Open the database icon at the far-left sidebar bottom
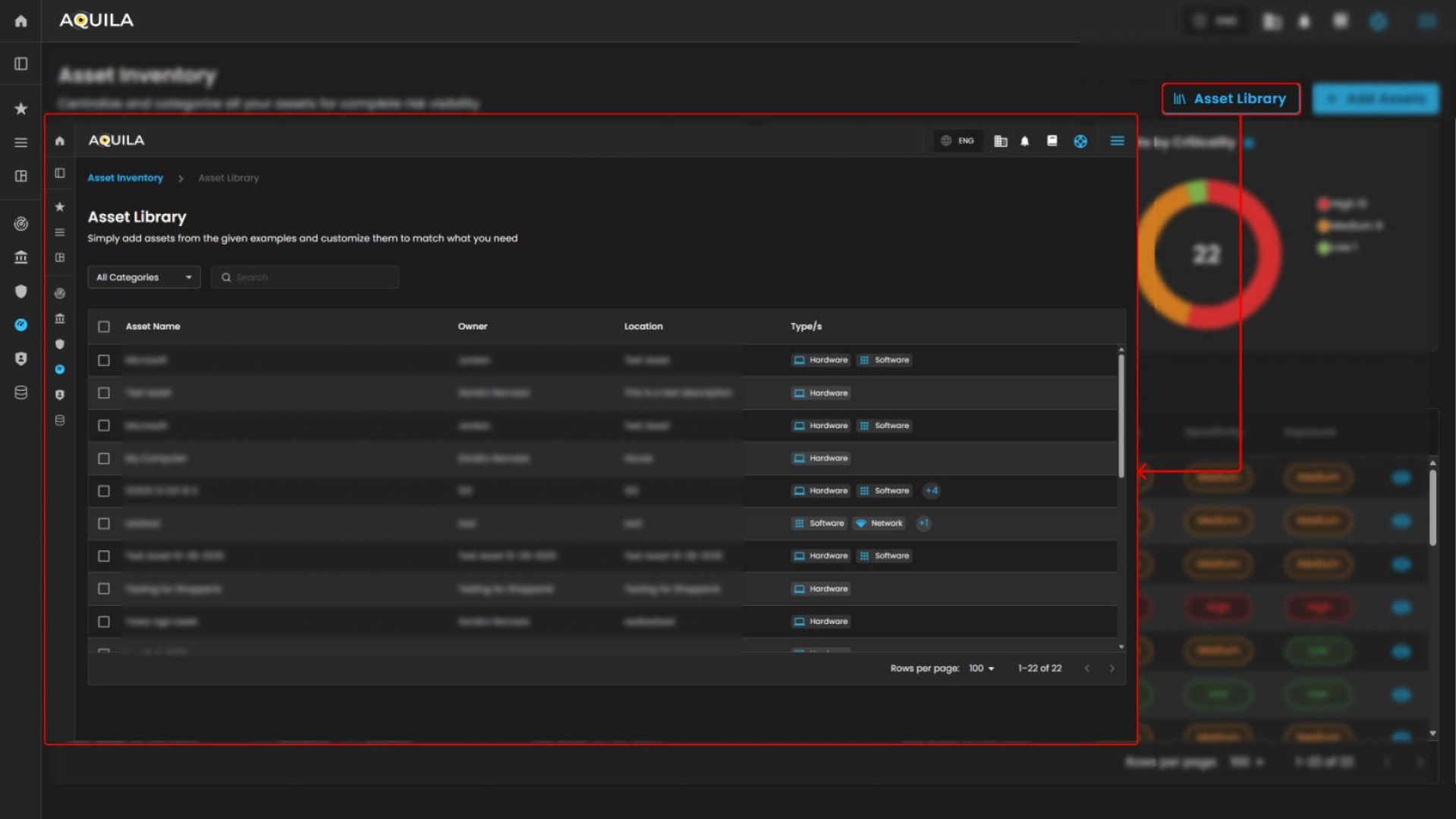1456x819 pixels. coord(20,392)
